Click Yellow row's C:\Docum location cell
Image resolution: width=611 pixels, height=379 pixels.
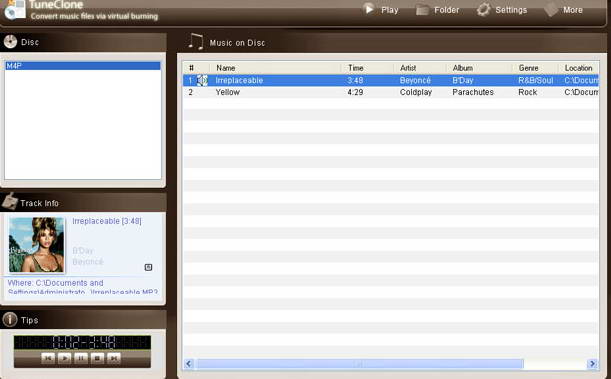[x=581, y=92]
